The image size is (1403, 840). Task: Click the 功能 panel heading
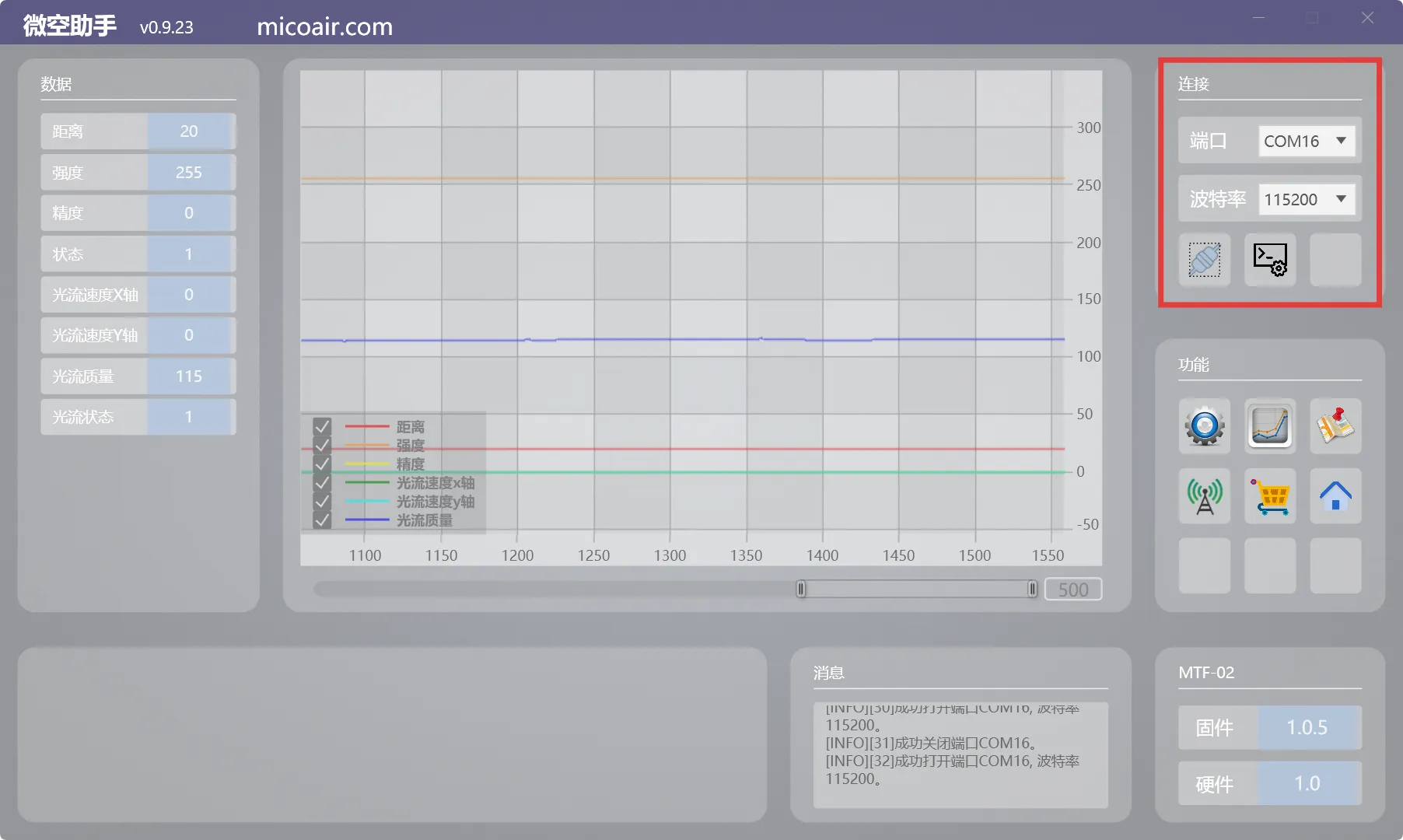(1194, 365)
